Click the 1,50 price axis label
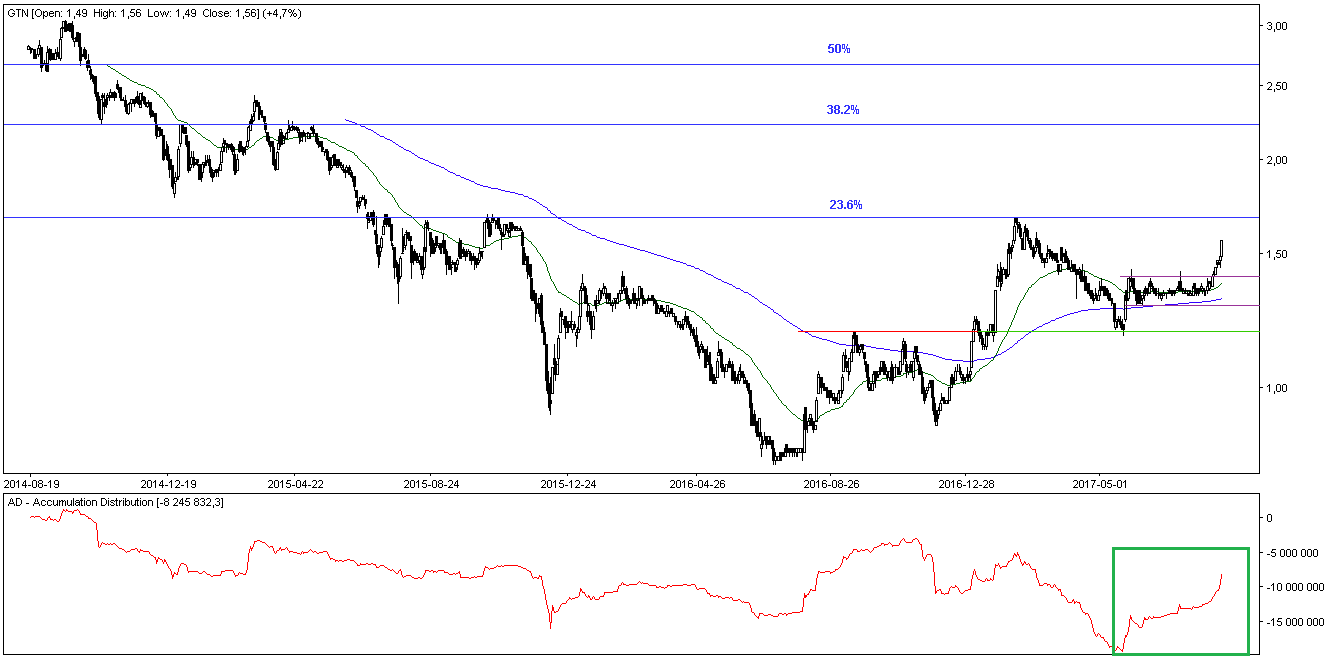Screen dimensions: 1329x657 coord(1275,254)
